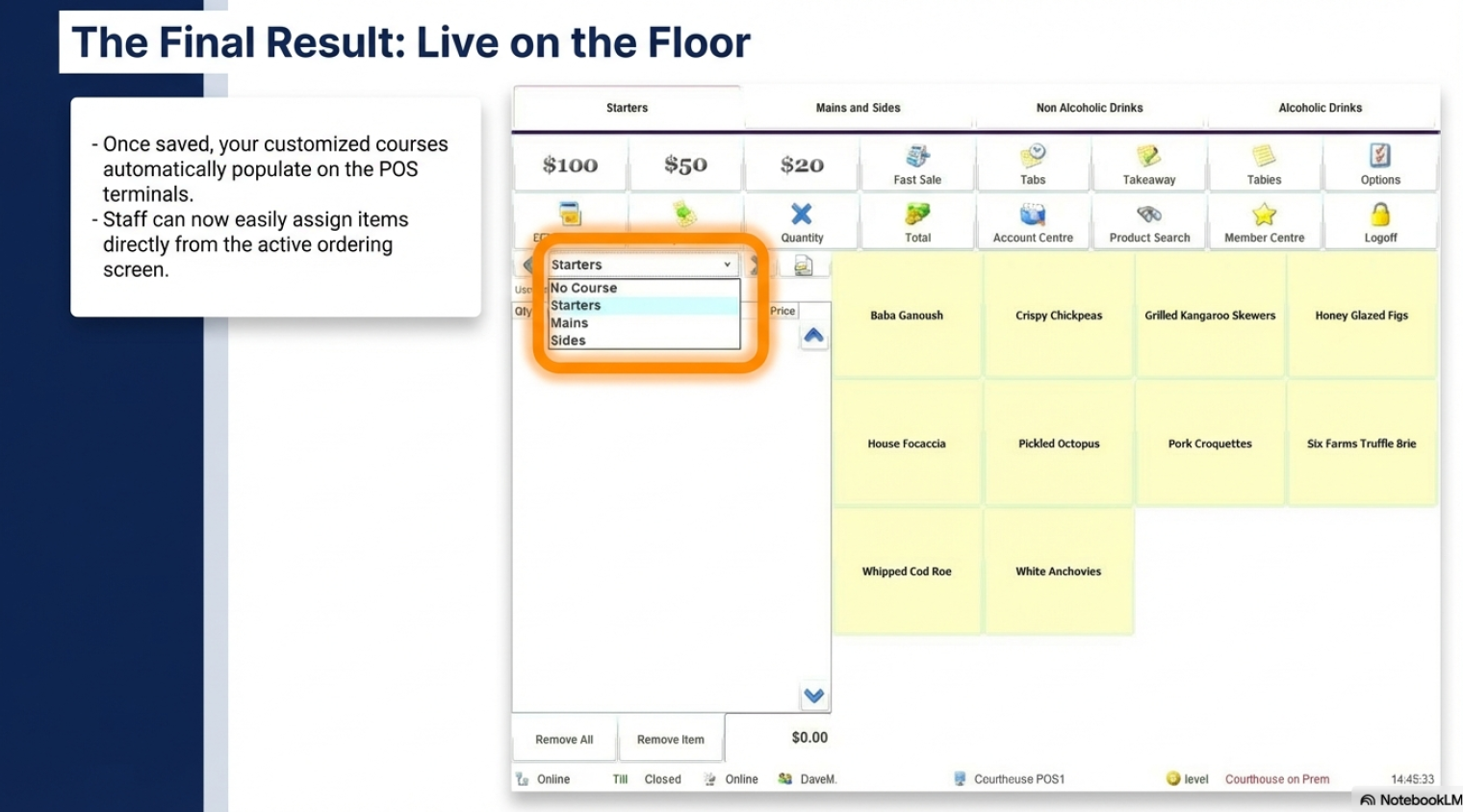
Task: Click the Logoff padlock icon
Action: [1380, 215]
